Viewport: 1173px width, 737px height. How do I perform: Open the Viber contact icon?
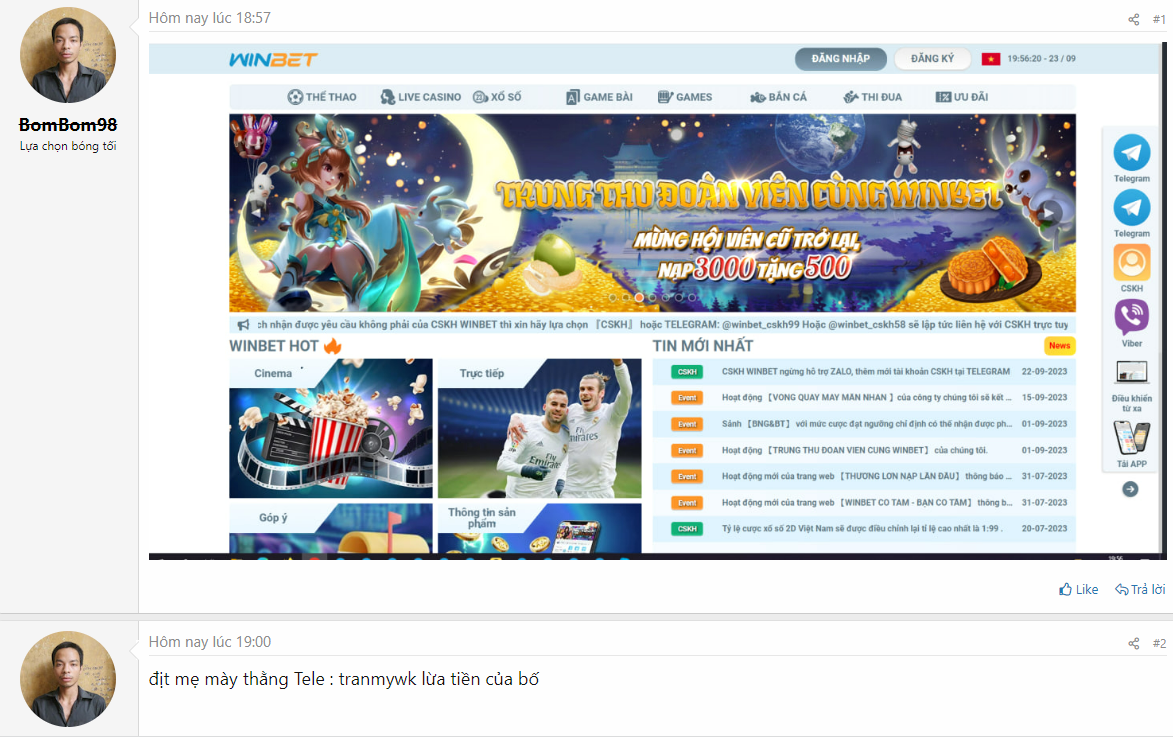(x=1131, y=317)
